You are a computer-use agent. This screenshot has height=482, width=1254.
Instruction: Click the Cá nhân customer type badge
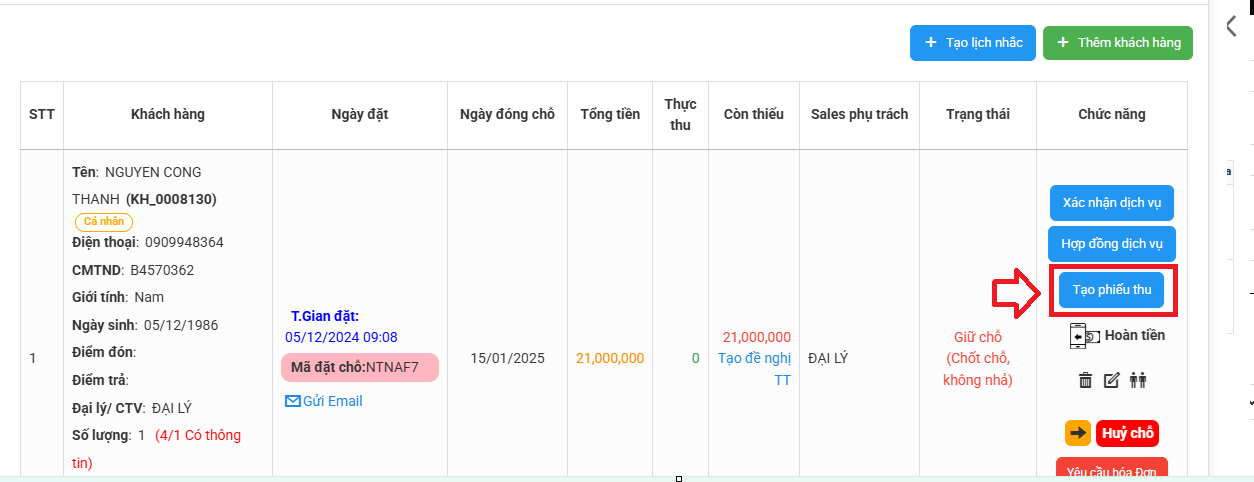point(104,222)
